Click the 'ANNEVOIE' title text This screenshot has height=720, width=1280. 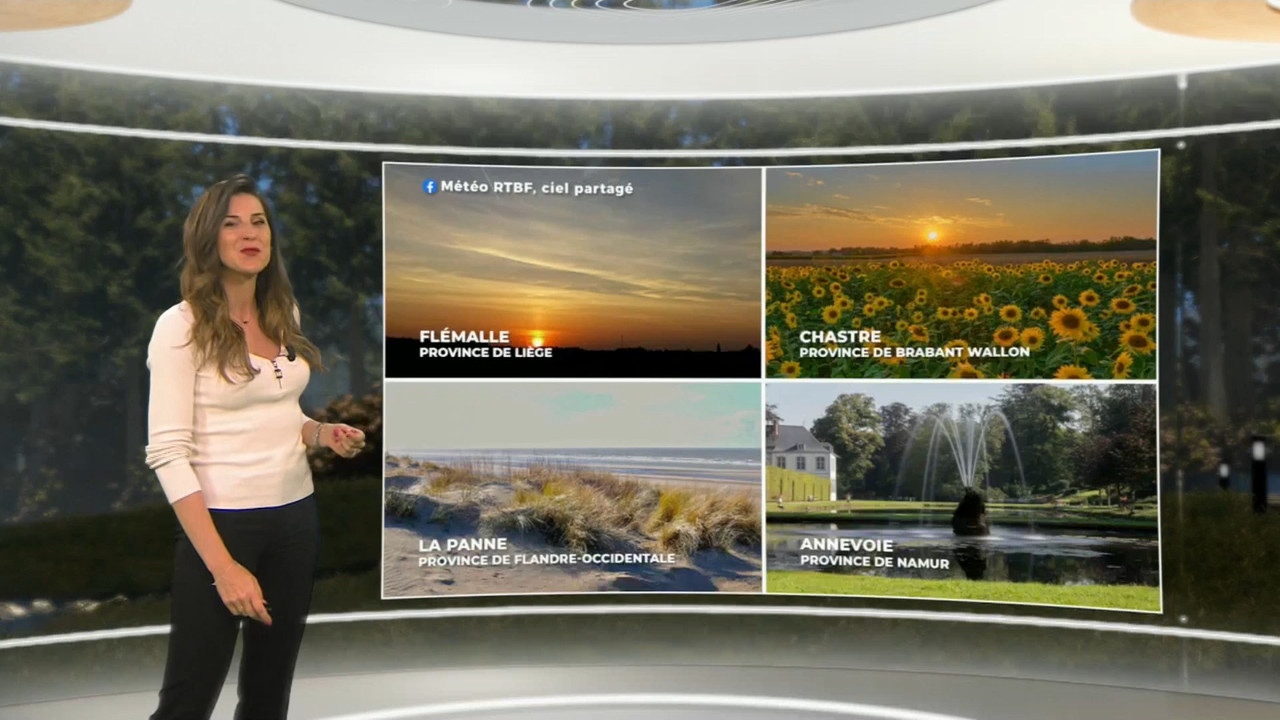[846, 546]
